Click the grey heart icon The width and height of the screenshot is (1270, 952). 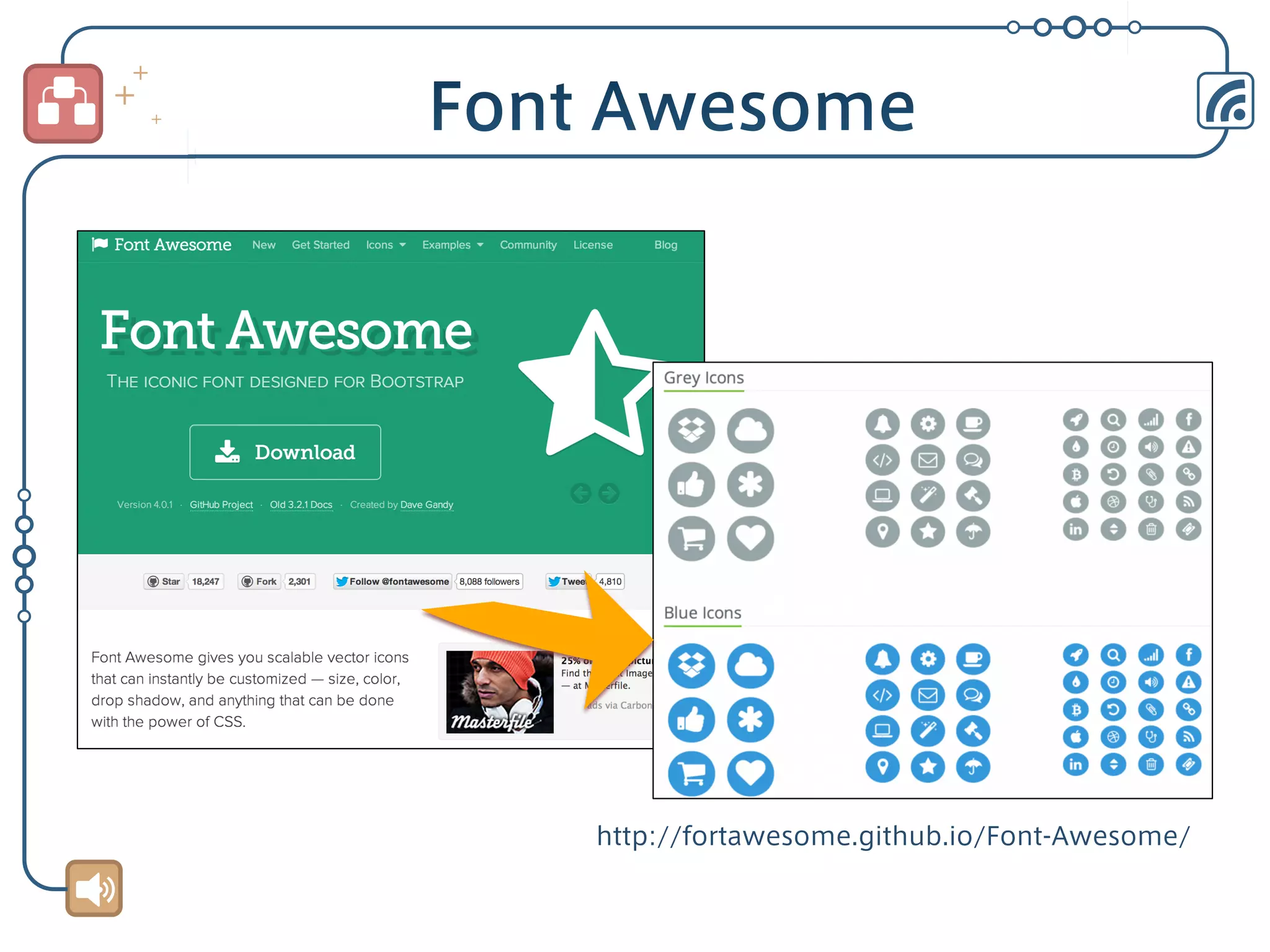tap(750, 538)
